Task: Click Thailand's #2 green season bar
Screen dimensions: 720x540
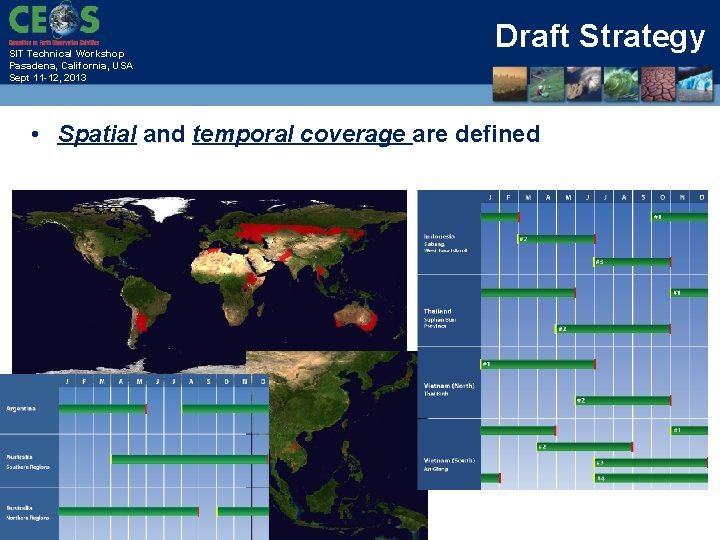Action: coord(613,329)
